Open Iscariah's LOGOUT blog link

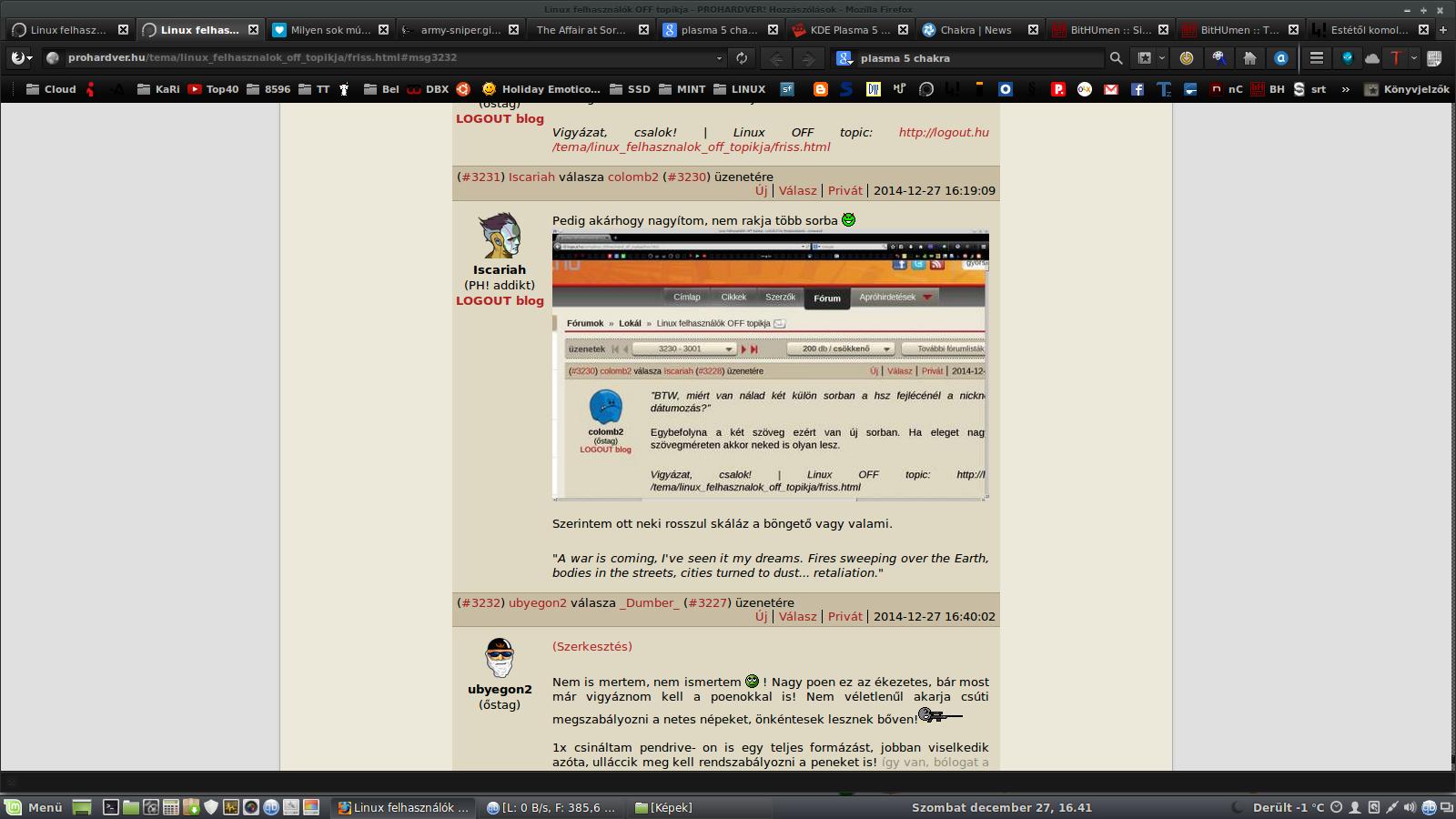coord(500,301)
